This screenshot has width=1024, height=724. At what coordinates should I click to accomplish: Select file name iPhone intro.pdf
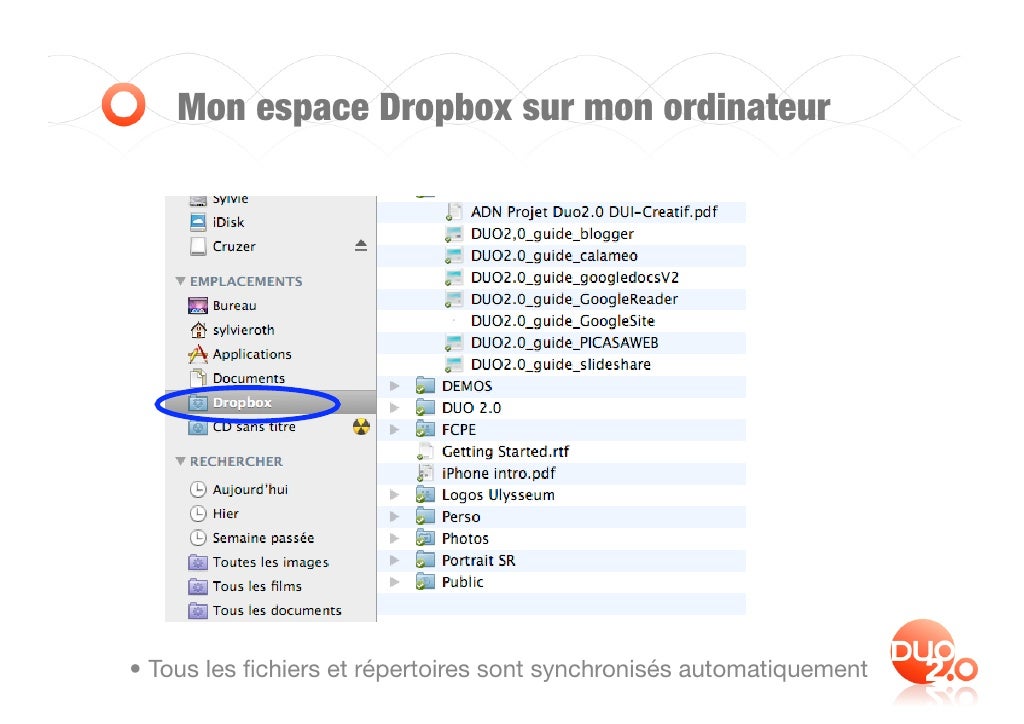(x=499, y=473)
